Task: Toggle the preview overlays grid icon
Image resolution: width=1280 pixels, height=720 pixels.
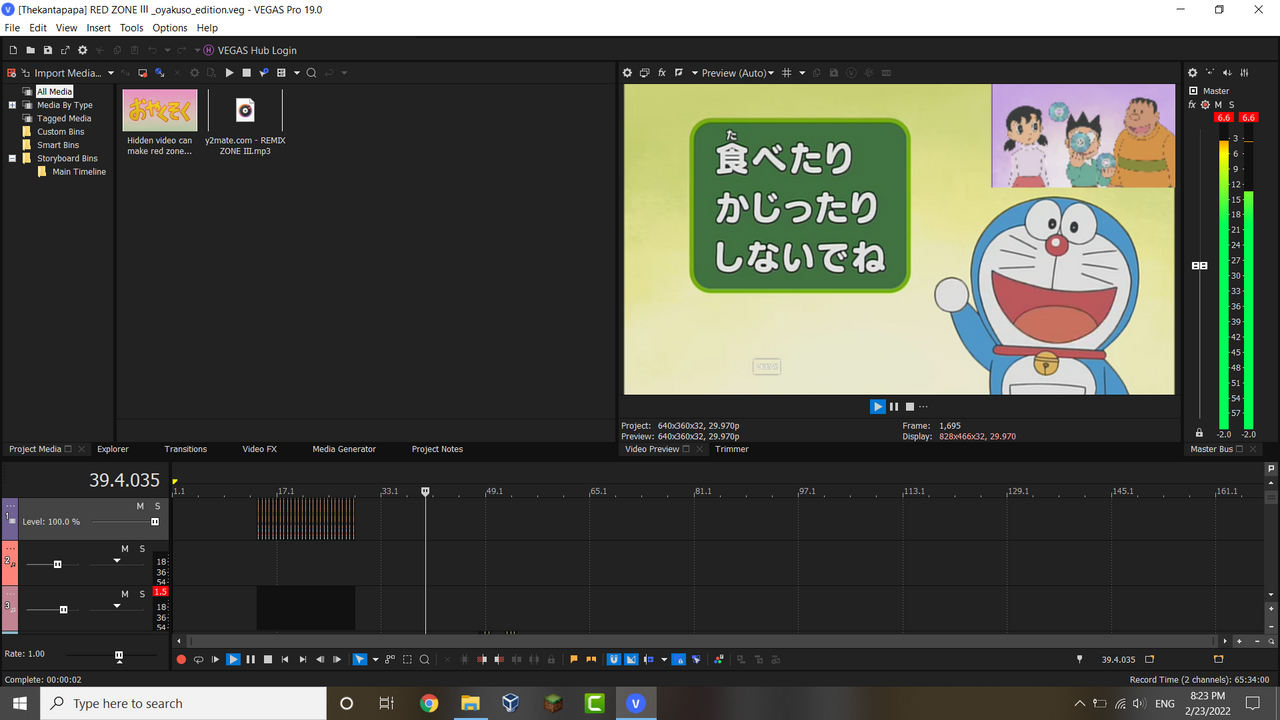Action: point(787,73)
